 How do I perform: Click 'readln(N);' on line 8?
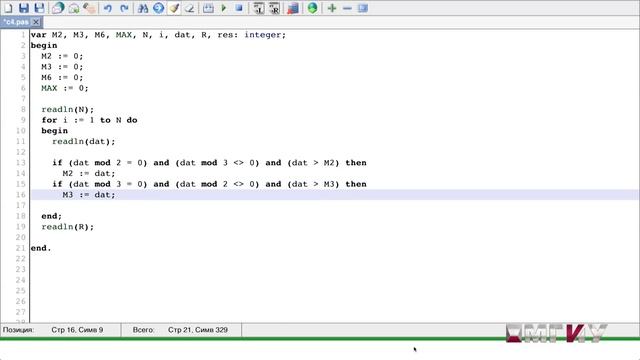tap(67, 109)
